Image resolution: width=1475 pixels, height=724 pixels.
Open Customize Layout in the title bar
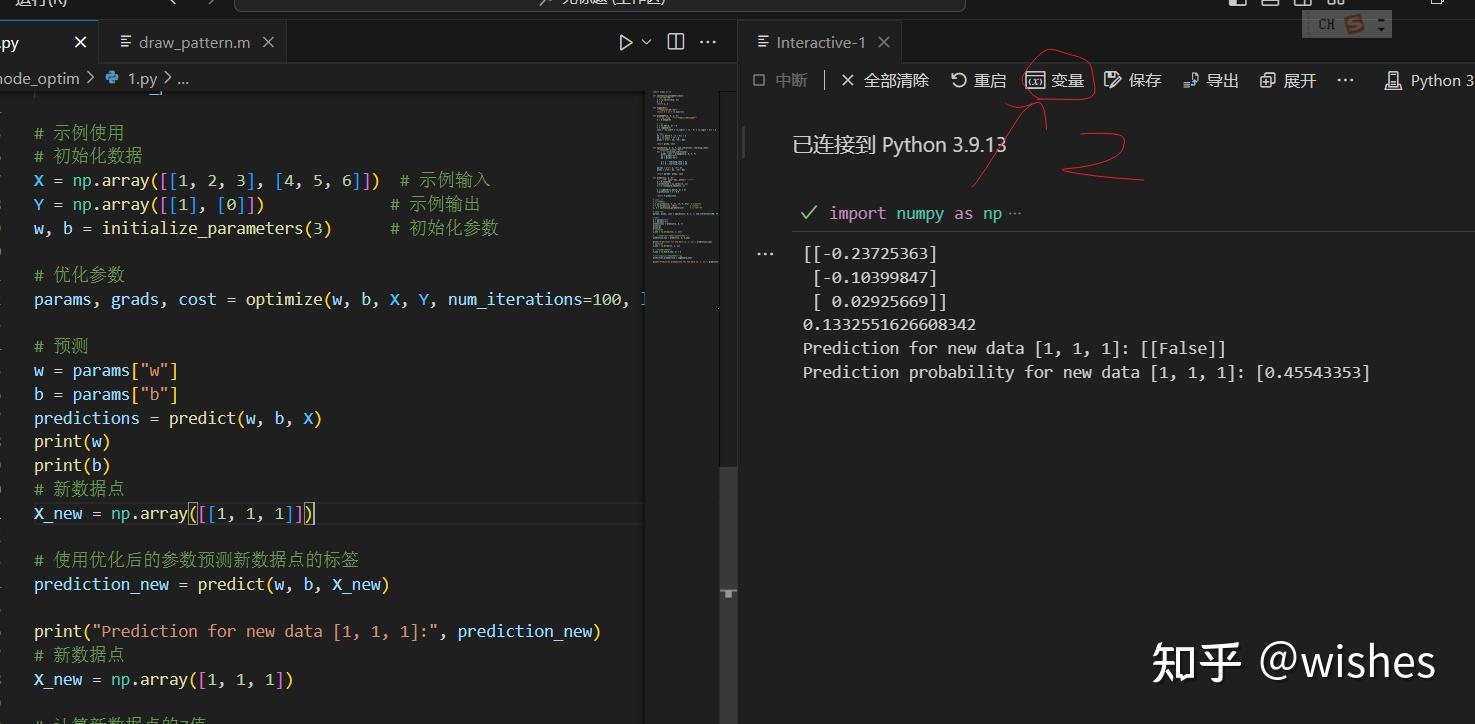point(1337,3)
